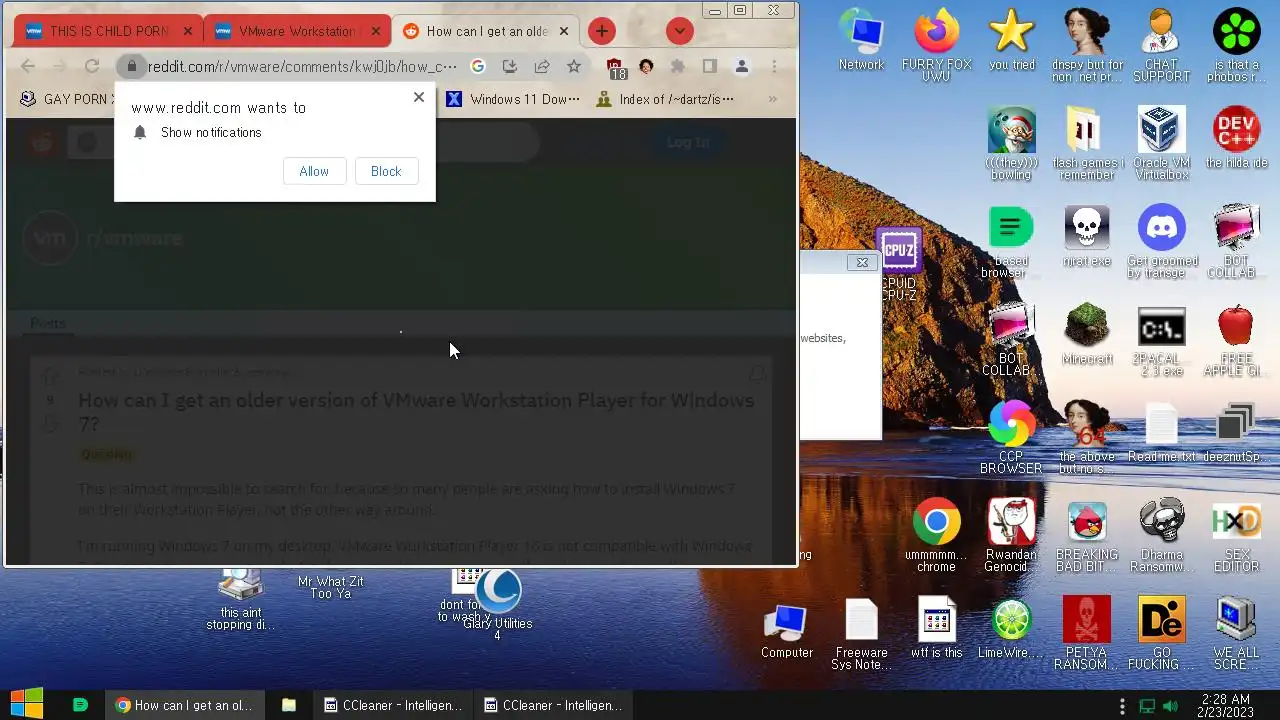This screenshot has width=1280, height=720.
Task: Block reddit.com notifications
Action: [x=386, y=171]
